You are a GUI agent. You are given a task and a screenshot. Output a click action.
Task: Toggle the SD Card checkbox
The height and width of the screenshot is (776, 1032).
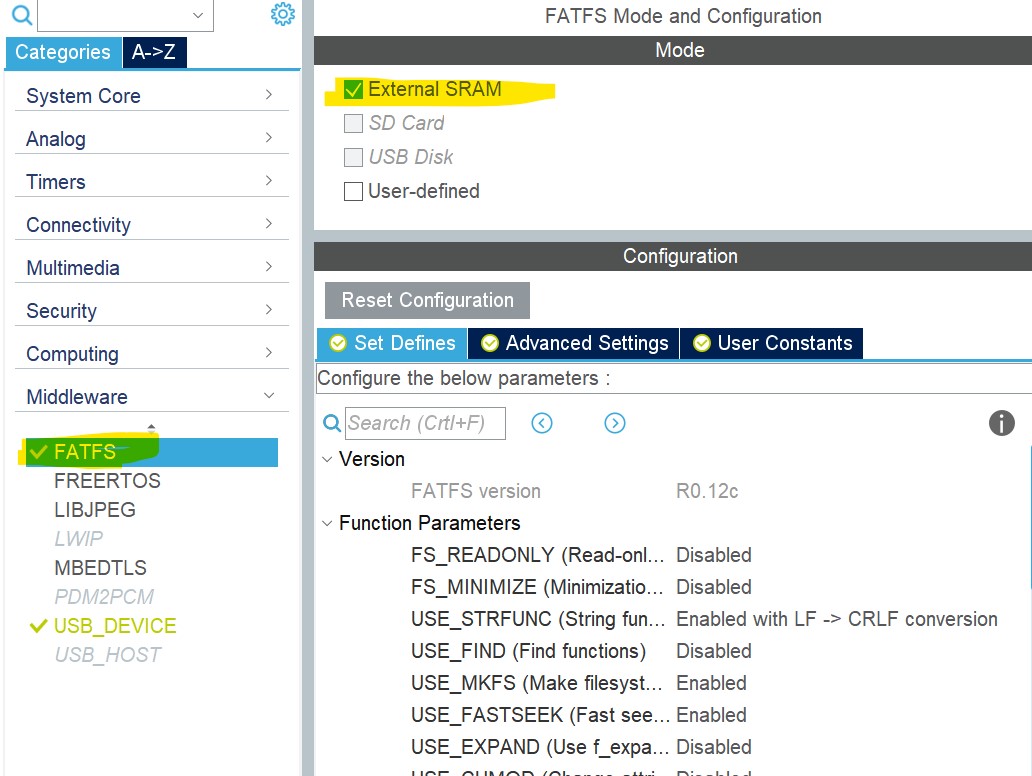pyautogui.click(x=353, y=123)
